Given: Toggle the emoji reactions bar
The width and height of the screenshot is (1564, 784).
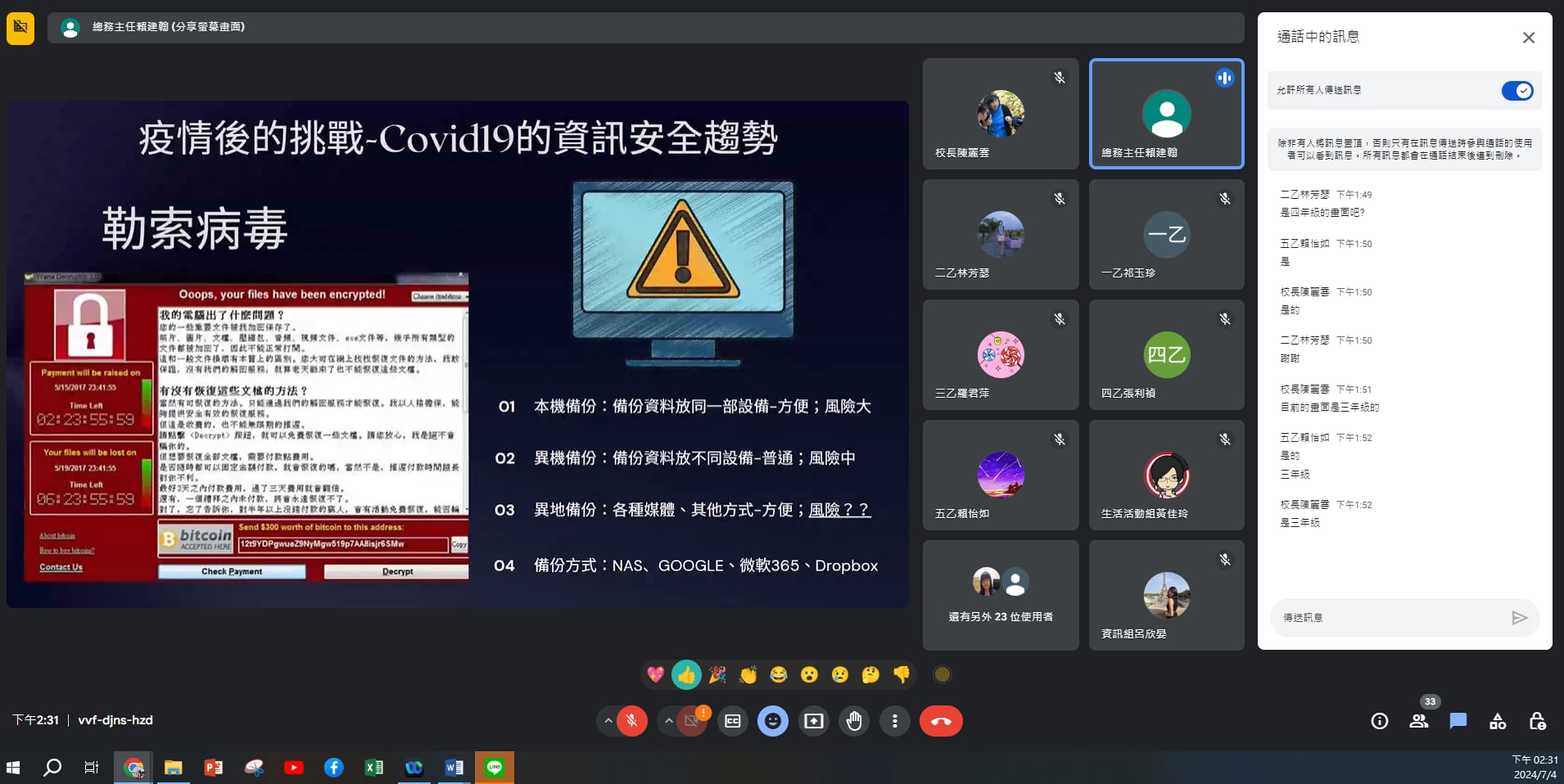Looking at the screenshot, I should point(773,721).
